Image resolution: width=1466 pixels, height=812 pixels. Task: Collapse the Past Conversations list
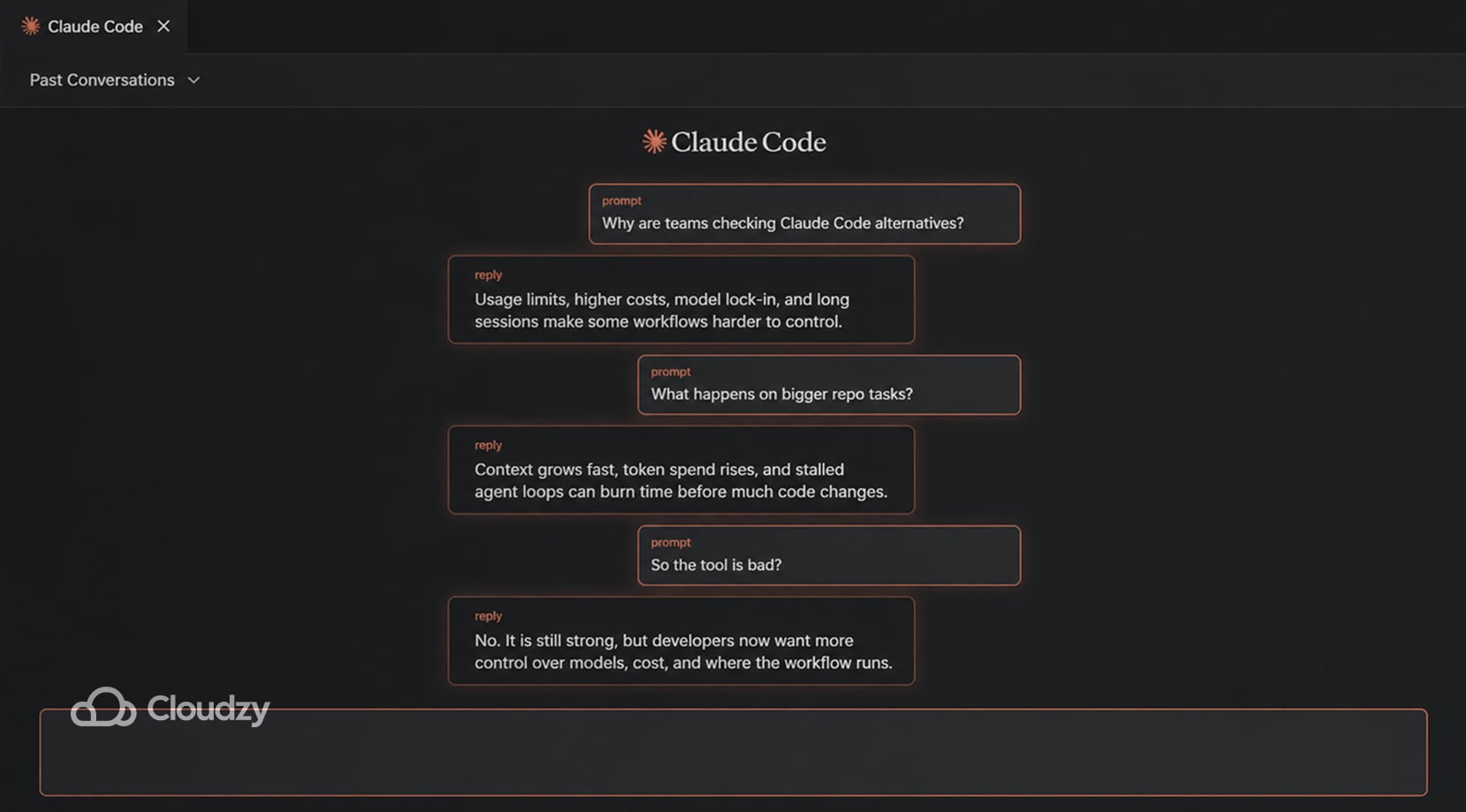point(115,79)
